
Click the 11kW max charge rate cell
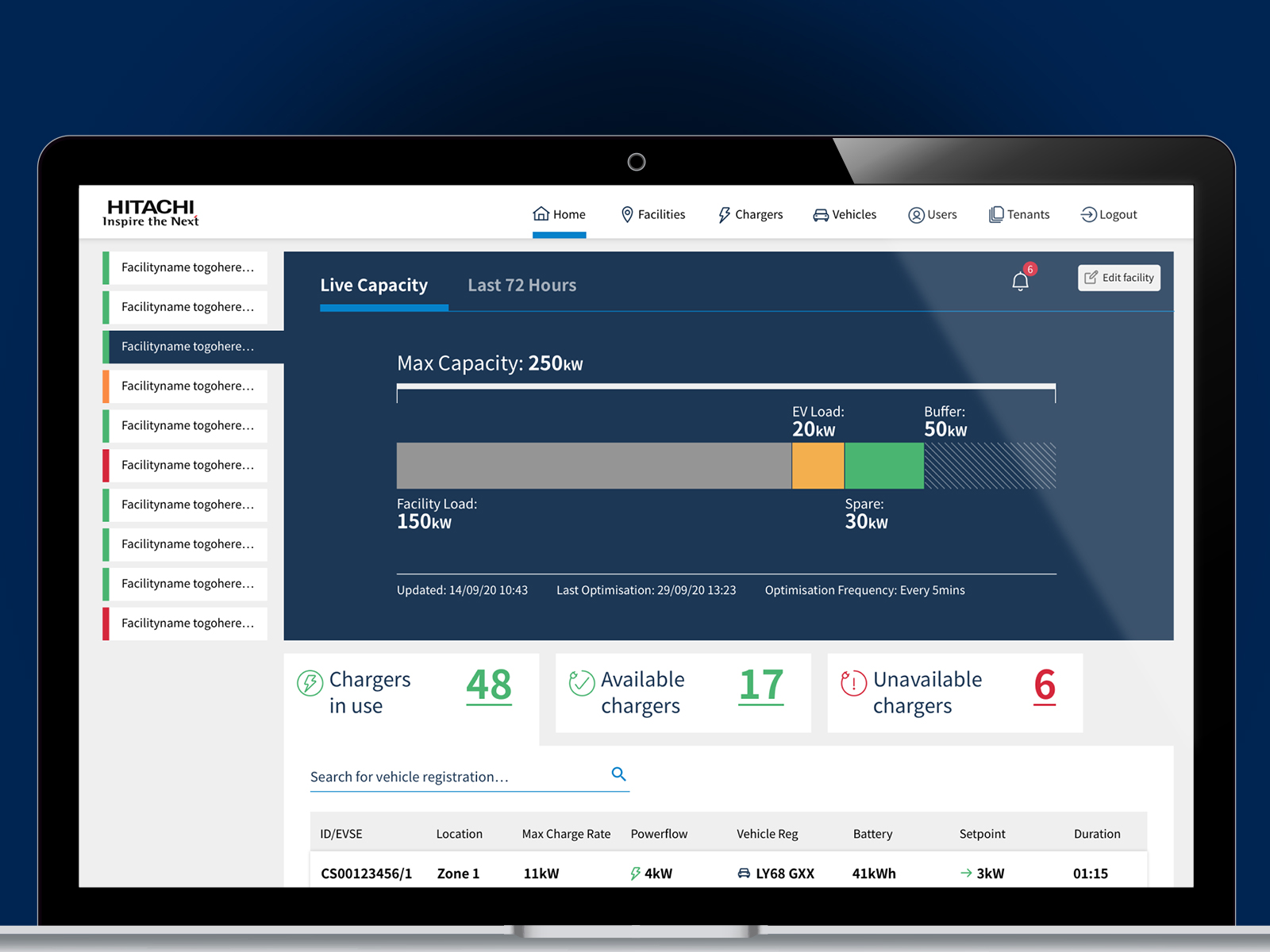click(x=541, y=873)
